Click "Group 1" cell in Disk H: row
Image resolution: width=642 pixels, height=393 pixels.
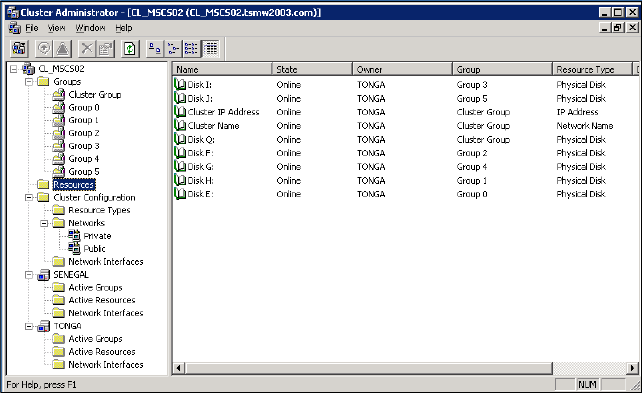coord(472,181)
